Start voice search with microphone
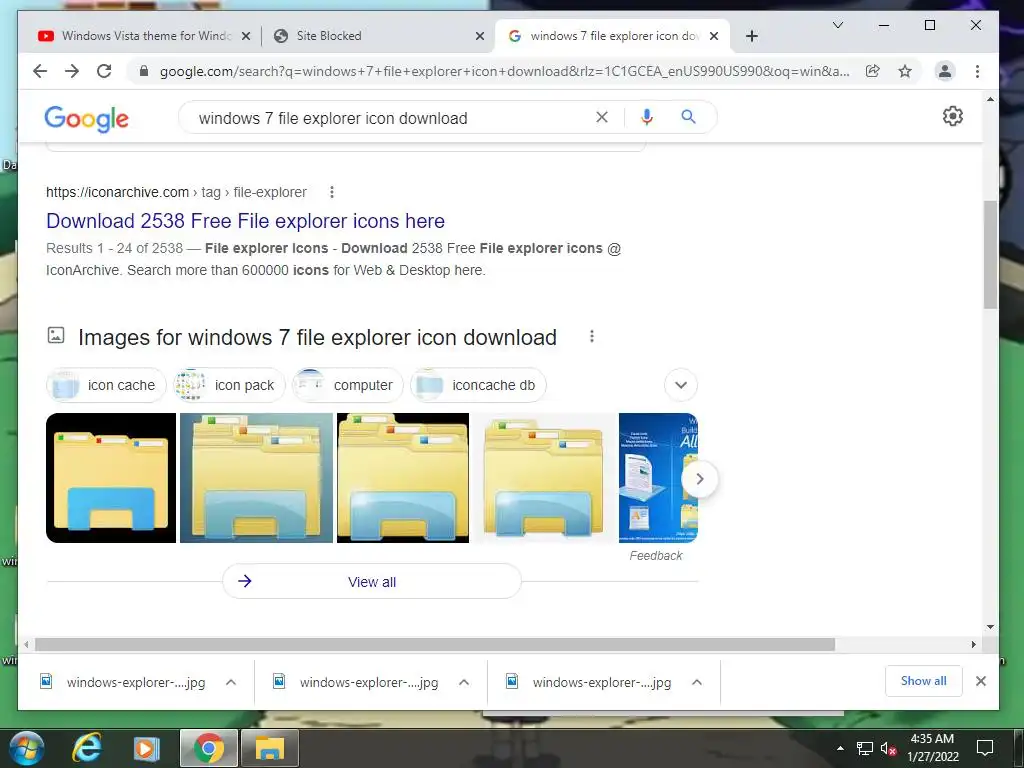Image resolution: width=1024 pixels, height=768 pixels. point(647,117)
